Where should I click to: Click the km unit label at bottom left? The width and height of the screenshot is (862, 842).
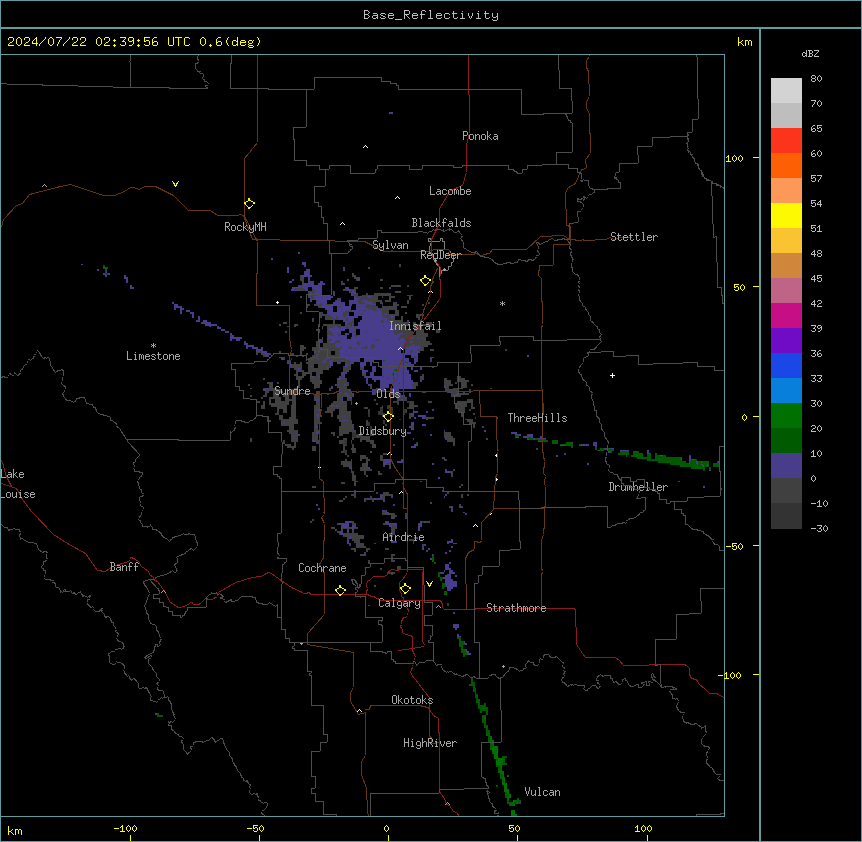15,830
